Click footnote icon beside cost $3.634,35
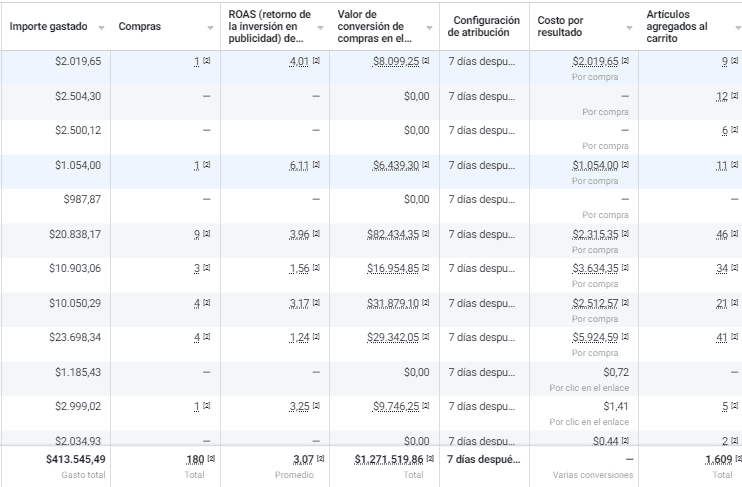 [x=625, y=268]
